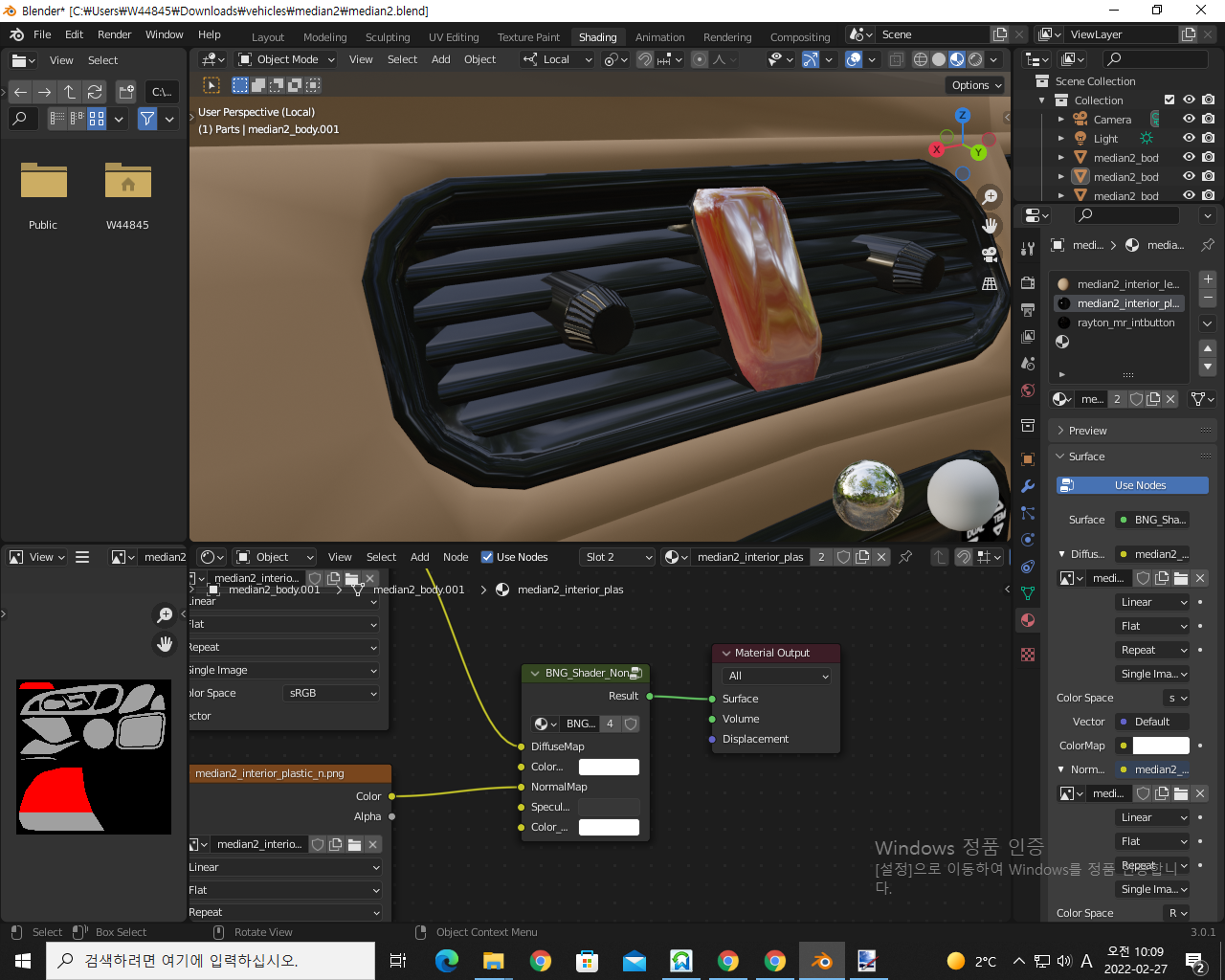
Task: Create new folder in file browser
Action: pyautogui.click(x=126, y=92)
